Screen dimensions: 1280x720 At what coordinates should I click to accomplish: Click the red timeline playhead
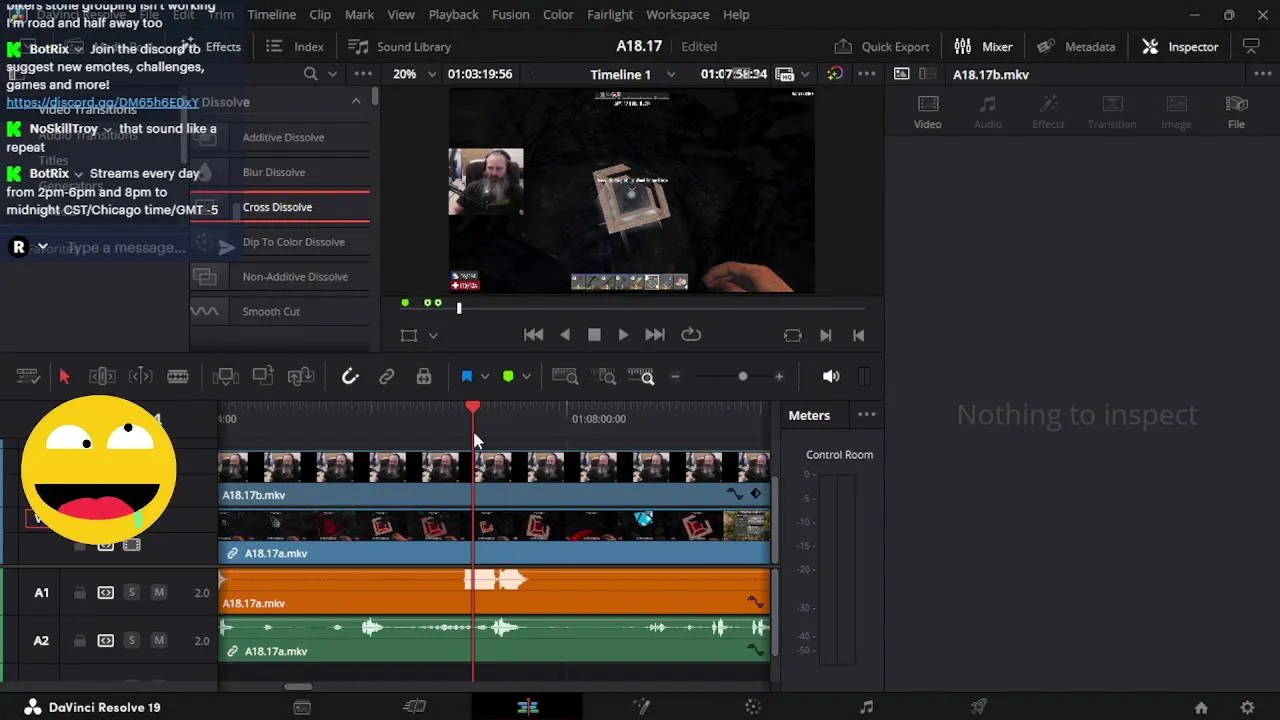tap(473, 406)
